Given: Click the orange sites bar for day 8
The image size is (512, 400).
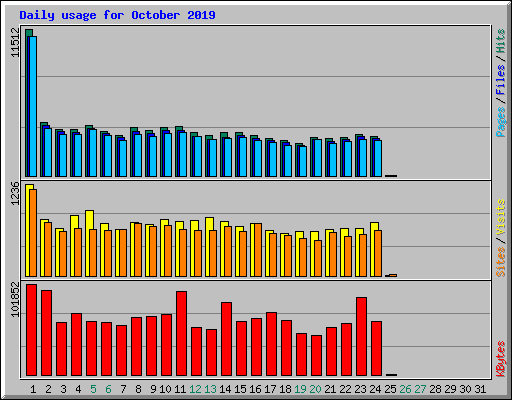Looking at the screenshot, I should point(138,250).
